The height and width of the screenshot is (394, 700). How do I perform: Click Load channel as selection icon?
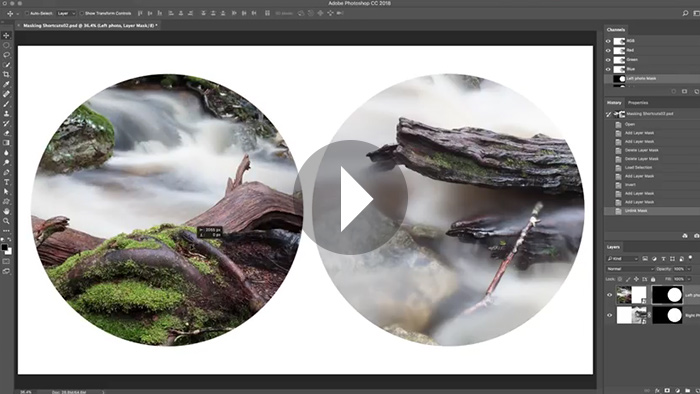(x=674, y=91)
